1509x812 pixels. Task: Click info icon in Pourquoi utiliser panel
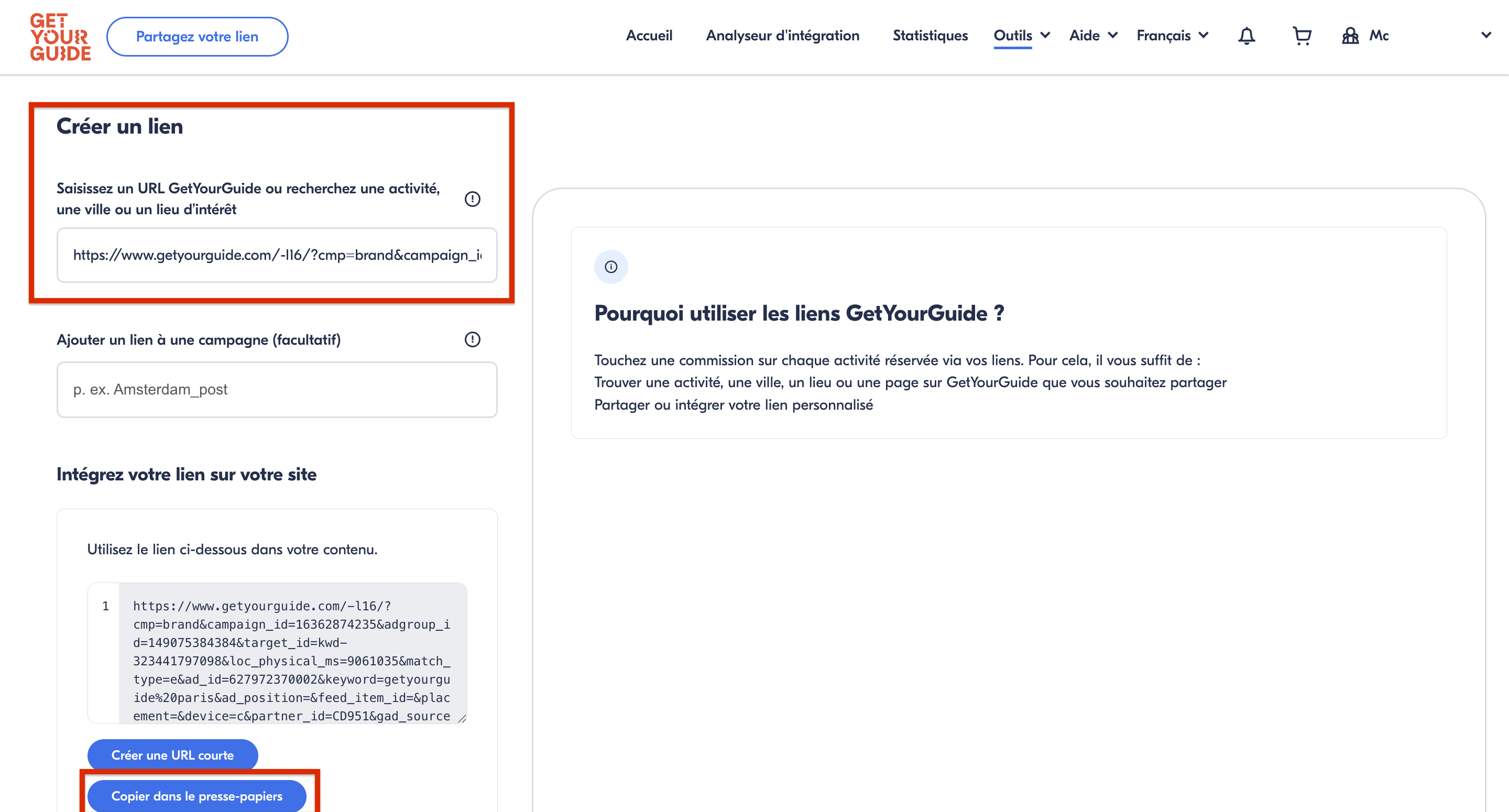point(611,267)
